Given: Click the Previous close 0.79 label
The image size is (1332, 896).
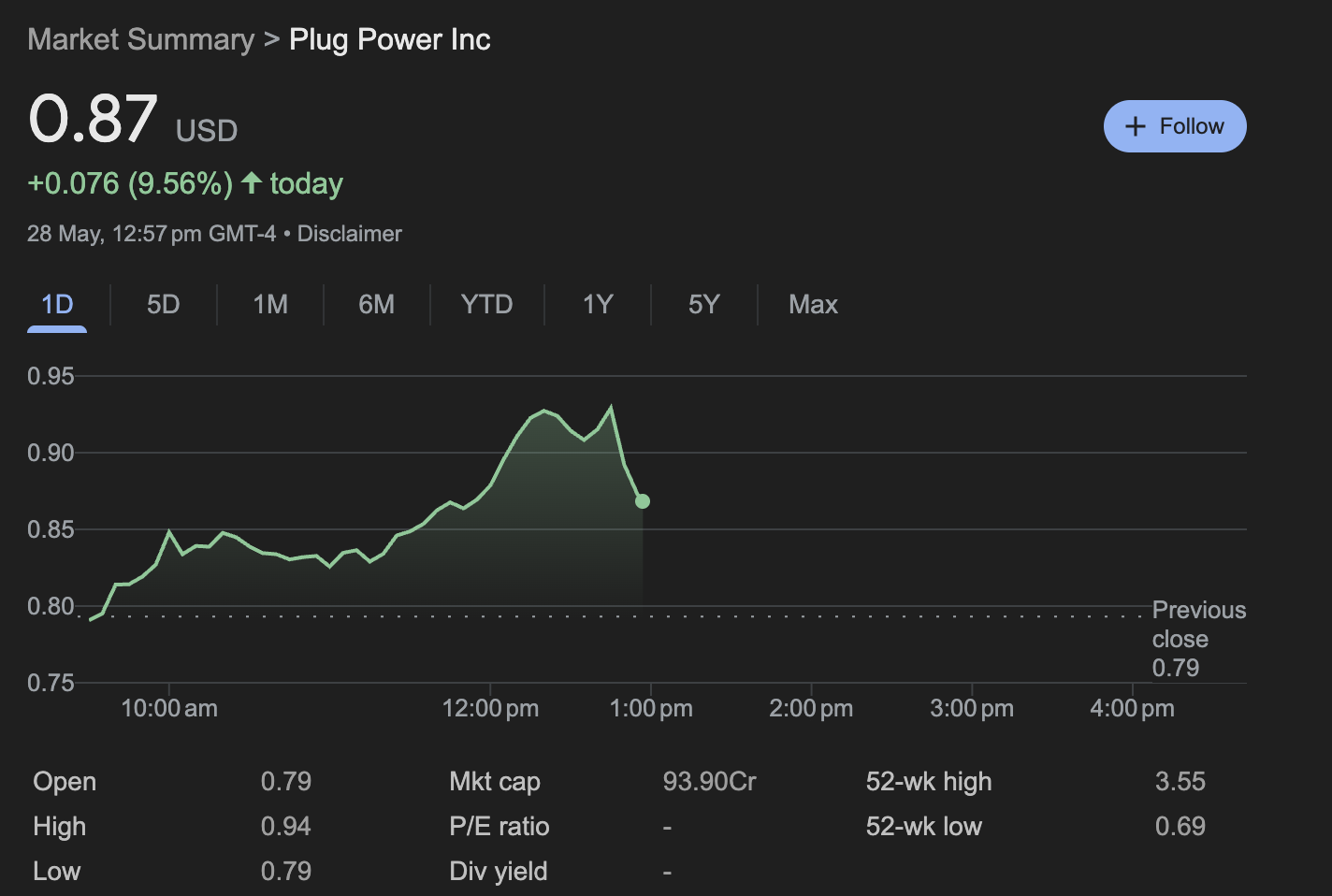Looking at the screenshot, I should pos(1198,639).
